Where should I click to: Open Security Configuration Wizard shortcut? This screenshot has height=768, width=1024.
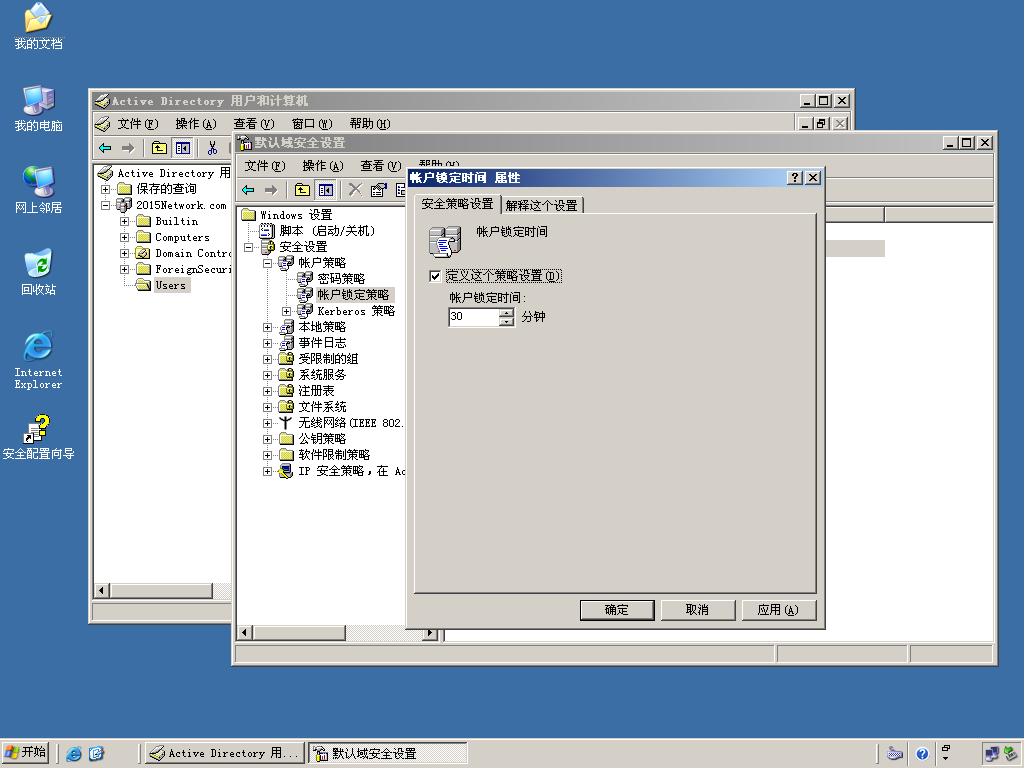click(x=38, y=437)
